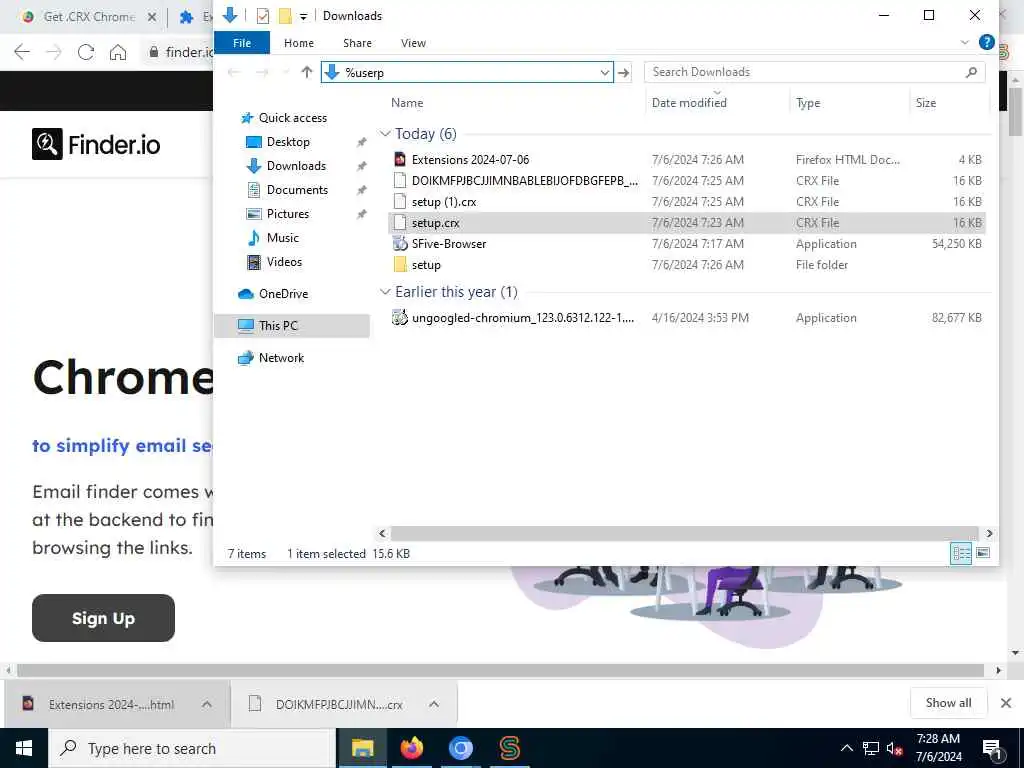
Task: Switch to the Home ribbon tab
Action: [298, 43]
